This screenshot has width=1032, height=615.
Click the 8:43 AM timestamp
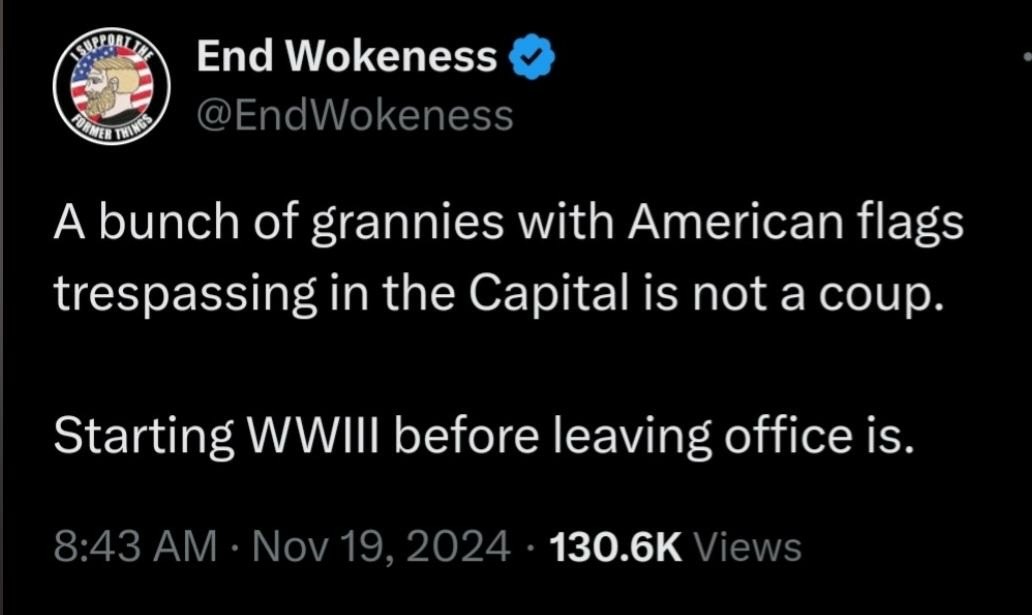(134, 546)
